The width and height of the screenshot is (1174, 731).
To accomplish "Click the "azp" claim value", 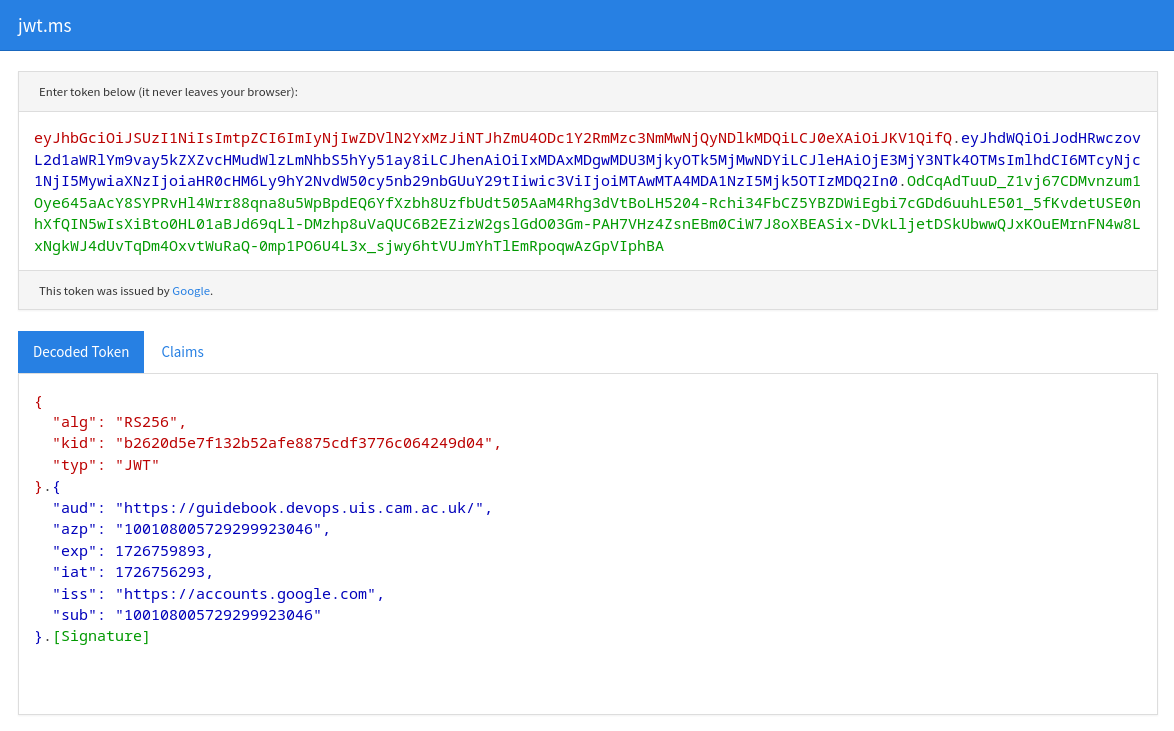I will point(220,529).
